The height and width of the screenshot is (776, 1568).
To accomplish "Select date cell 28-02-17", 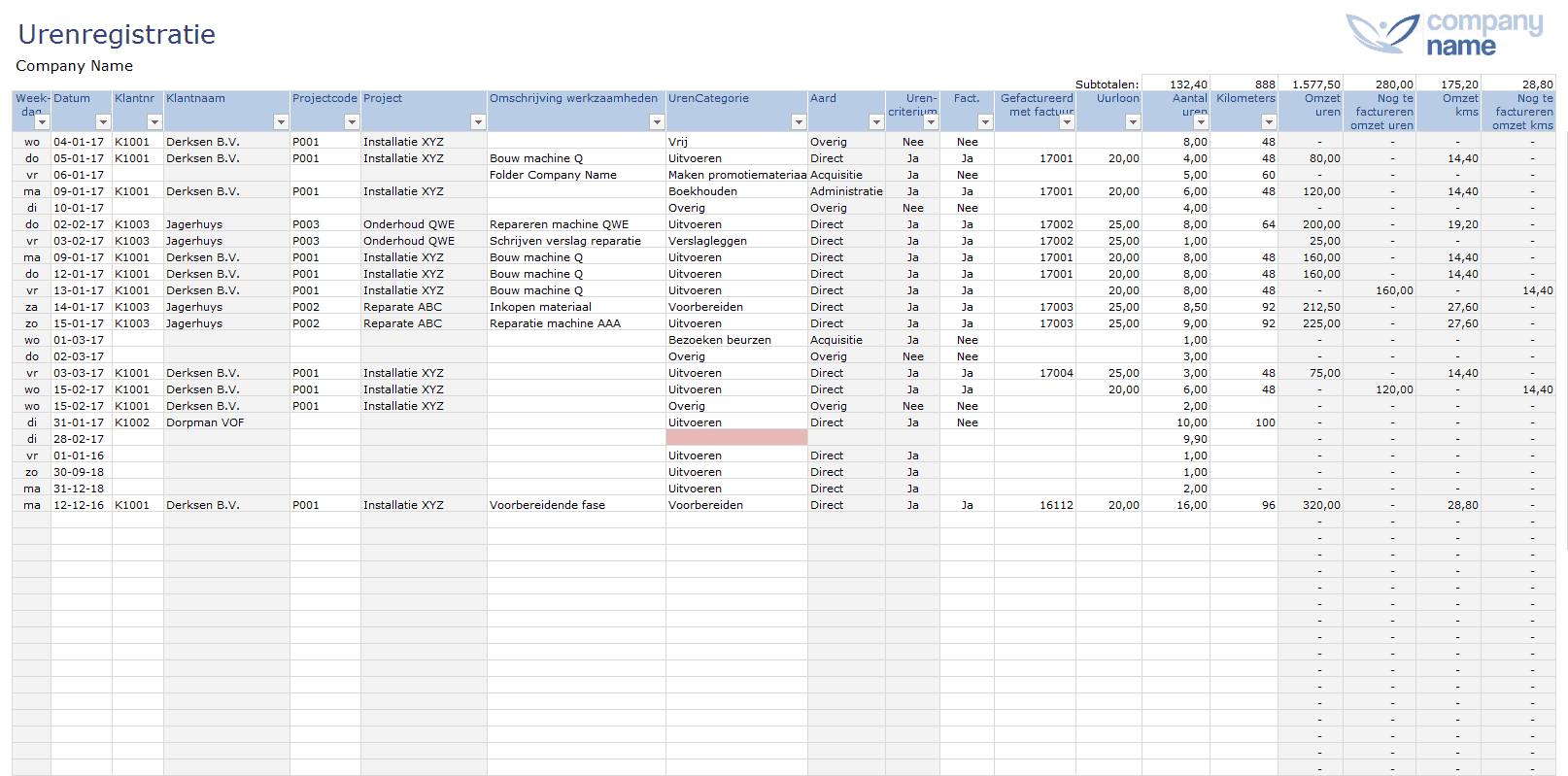I will coord(81,439).
